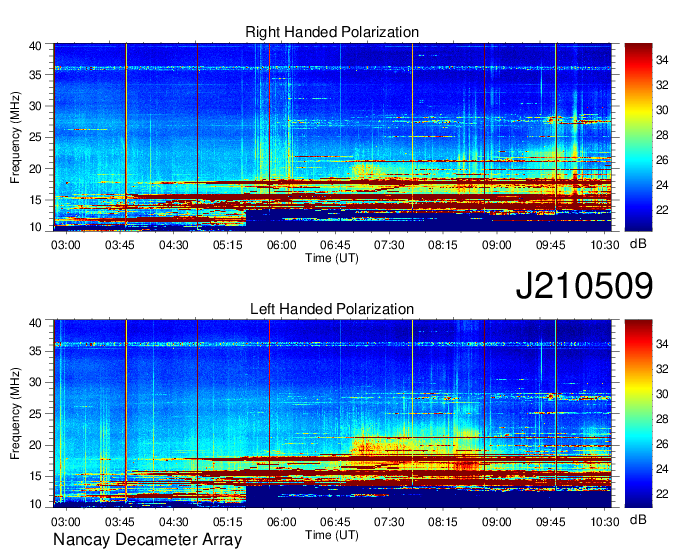Click the "20" MHz tick of Right Handed plot

click(35, 169)
